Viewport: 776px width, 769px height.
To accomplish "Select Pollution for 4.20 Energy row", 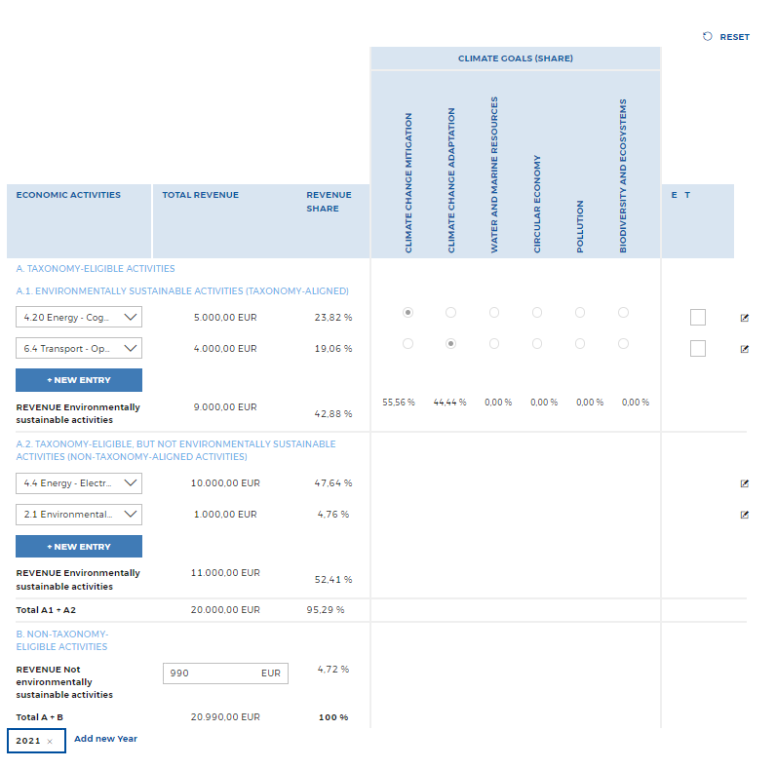I will click(x=580, y=312).
